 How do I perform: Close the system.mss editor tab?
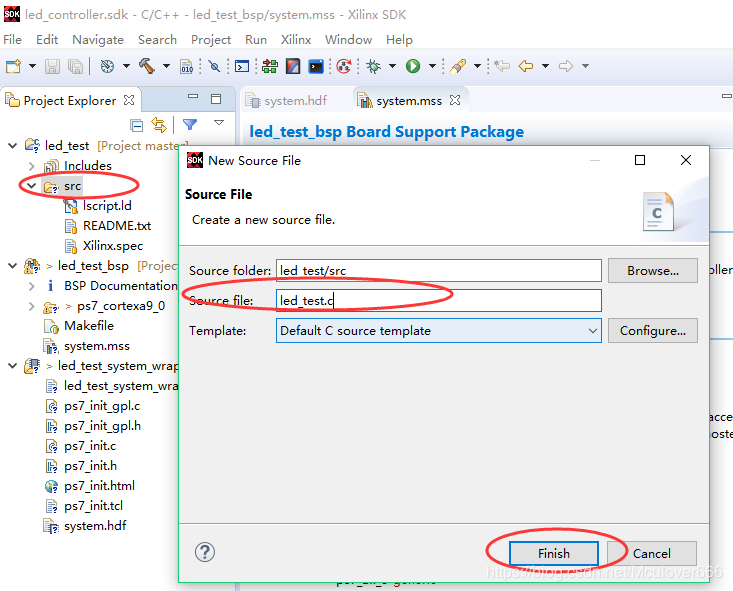(x=455, y=100)
